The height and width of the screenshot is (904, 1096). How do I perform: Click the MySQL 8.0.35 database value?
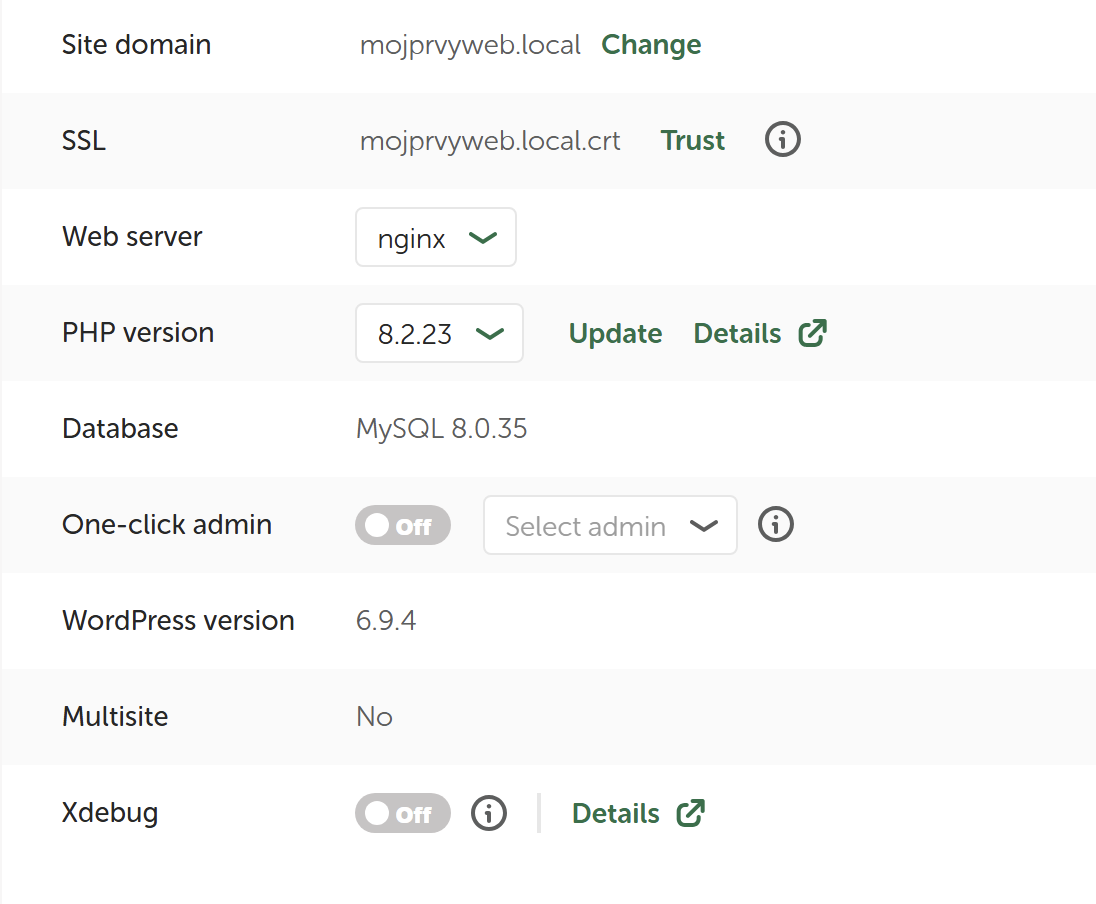click(441, 429)
